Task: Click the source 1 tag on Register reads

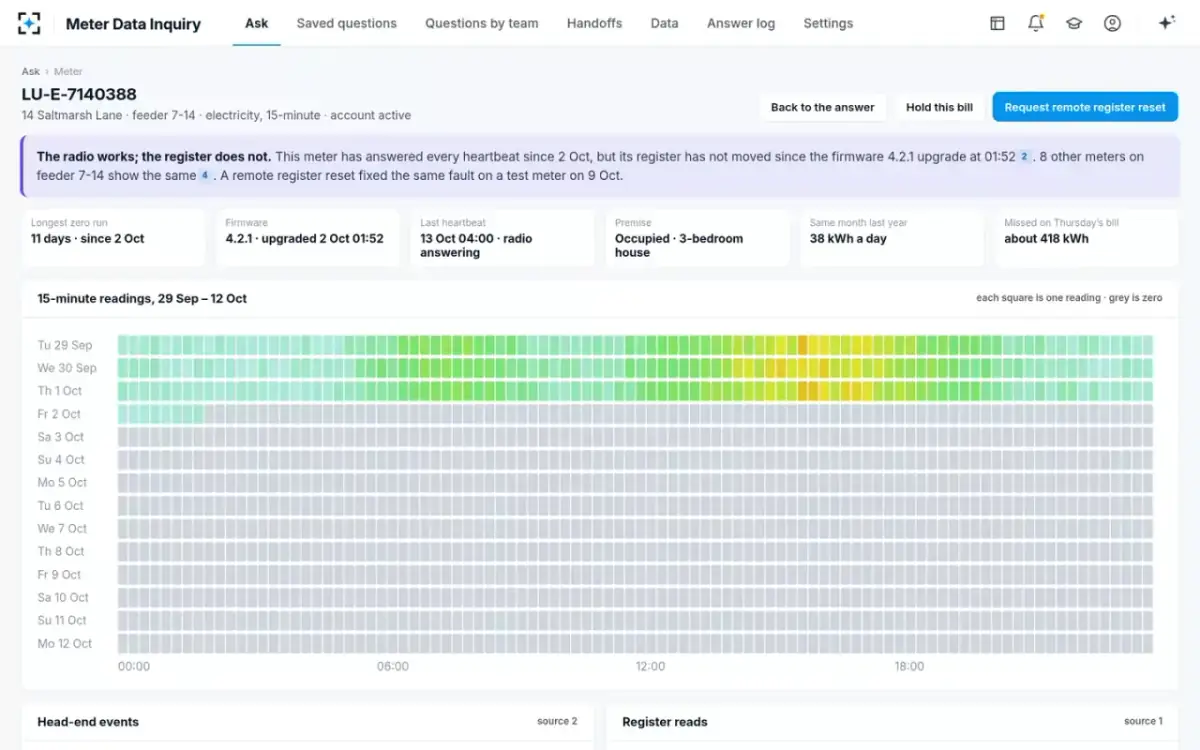Action: [x=1143, y=721]
